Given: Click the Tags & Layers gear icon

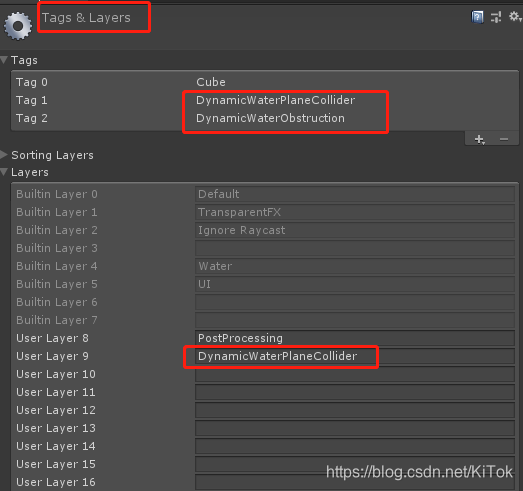Looking at the screenshot, I should [x=18, y=26].
